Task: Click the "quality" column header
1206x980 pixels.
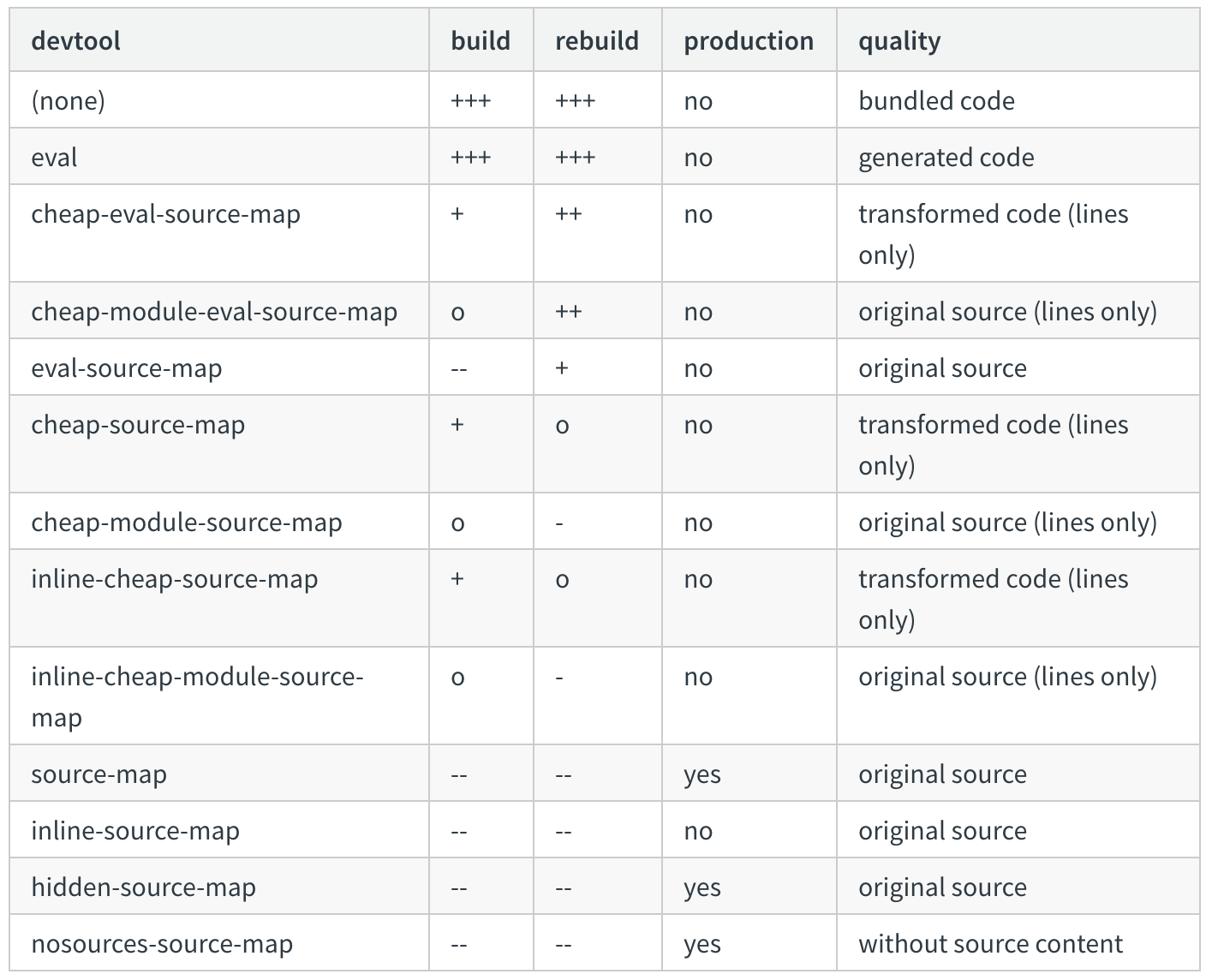Action: click(899, 41)
